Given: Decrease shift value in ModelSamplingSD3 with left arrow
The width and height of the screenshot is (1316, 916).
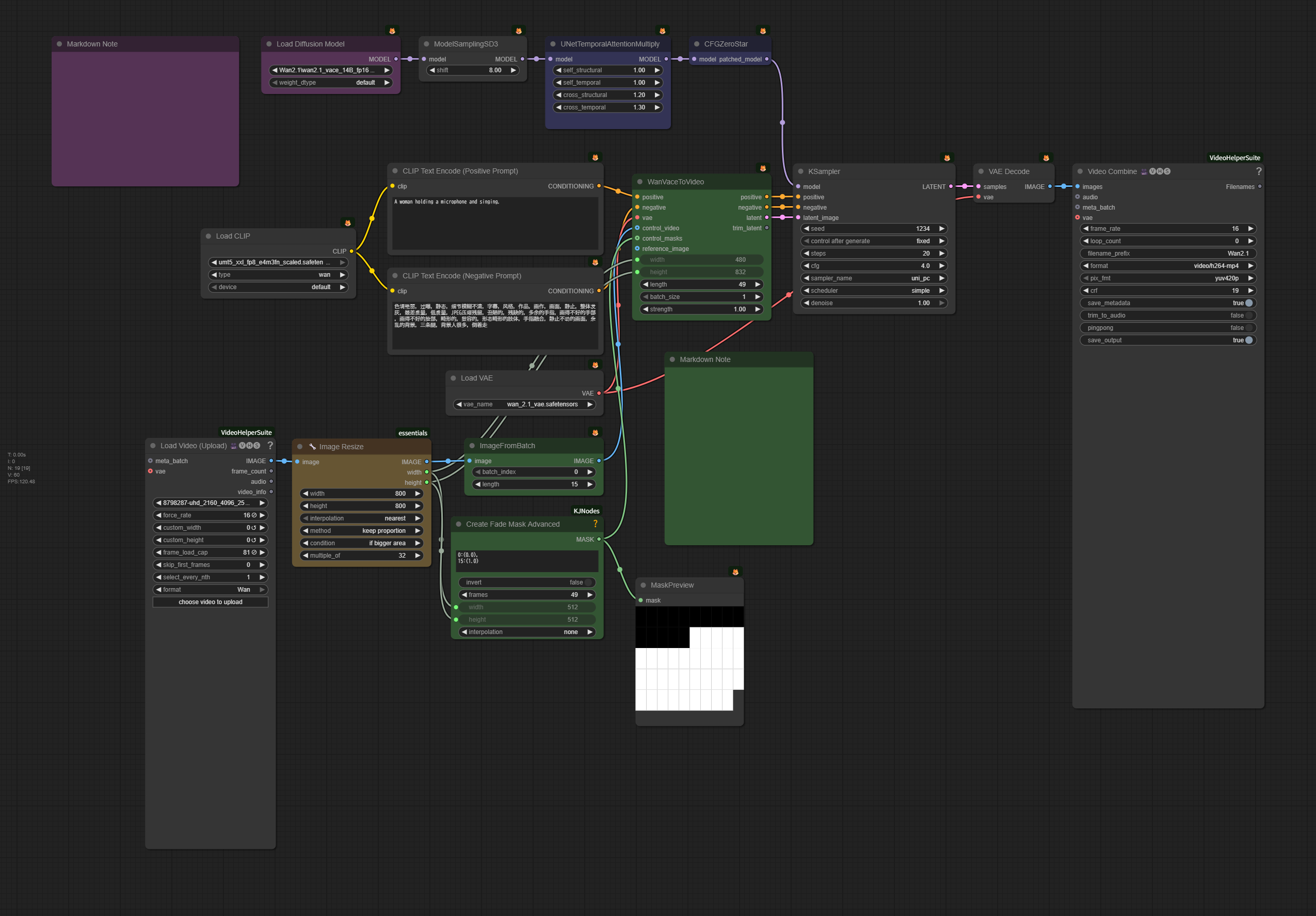Looking at the screenshot, I should pyautogui.click(x=432, y=70).
